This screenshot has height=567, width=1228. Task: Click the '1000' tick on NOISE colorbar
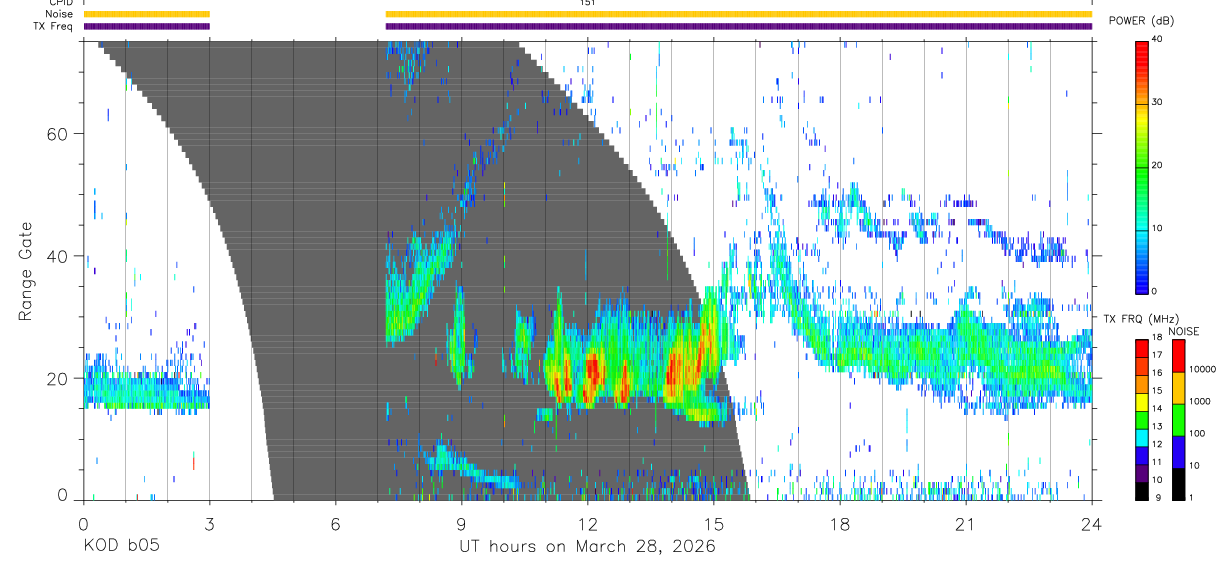(x=1201, y=401)
